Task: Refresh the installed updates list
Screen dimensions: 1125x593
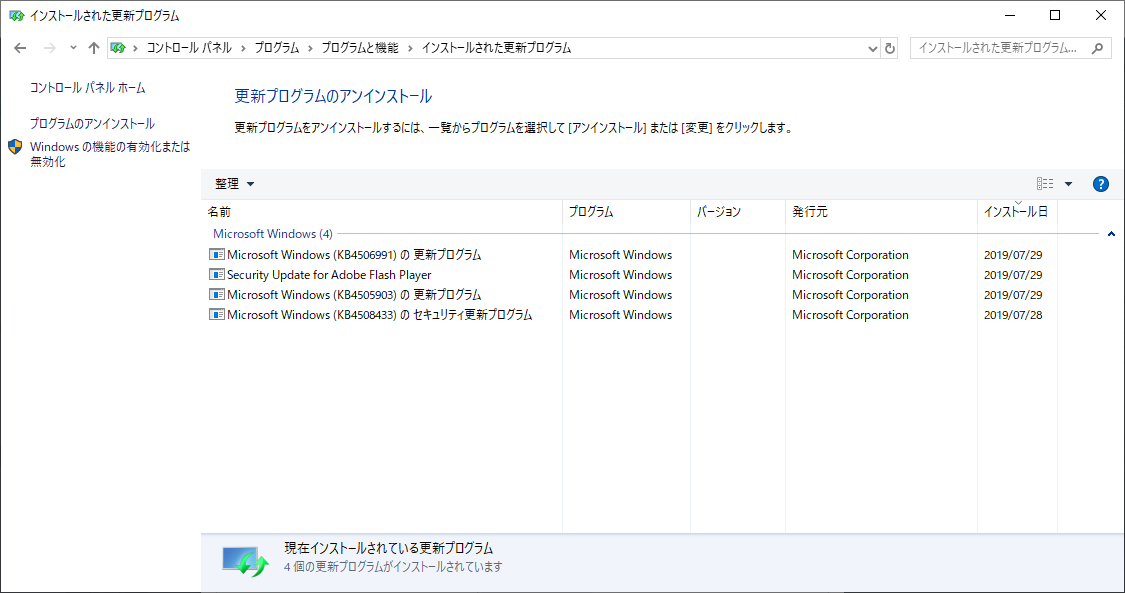Action: click(x=890, y=49)
